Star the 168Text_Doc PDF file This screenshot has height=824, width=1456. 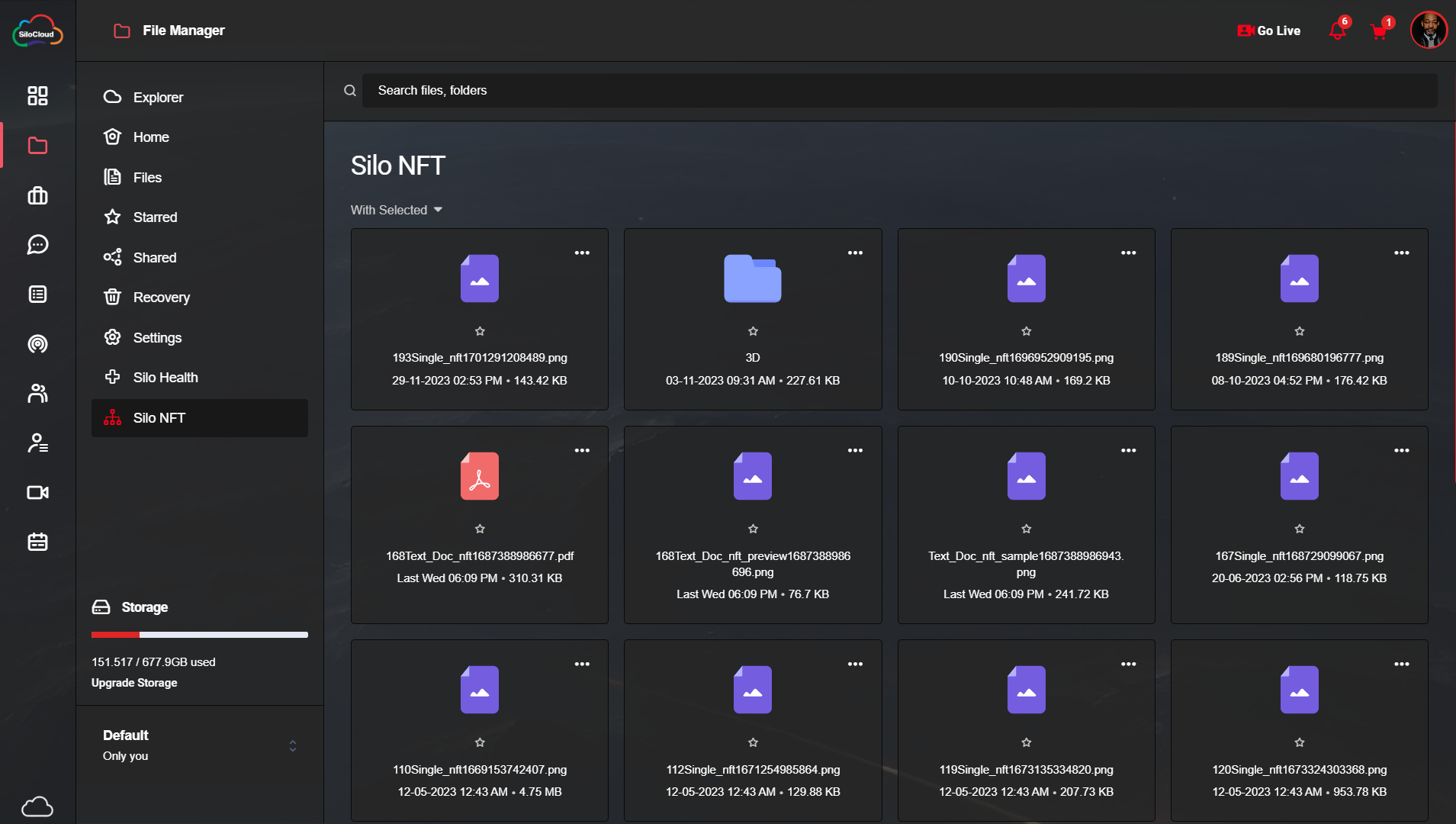pos(479,528)
